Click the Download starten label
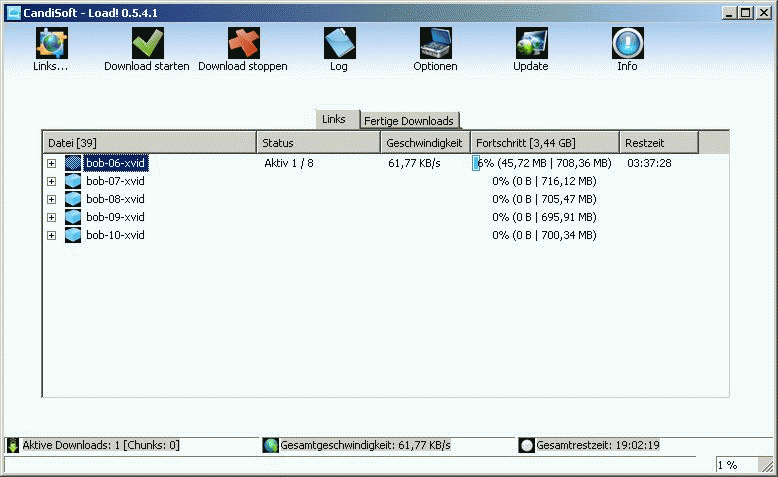The height and width of the screenshot is (477, 778). (147, 66)
